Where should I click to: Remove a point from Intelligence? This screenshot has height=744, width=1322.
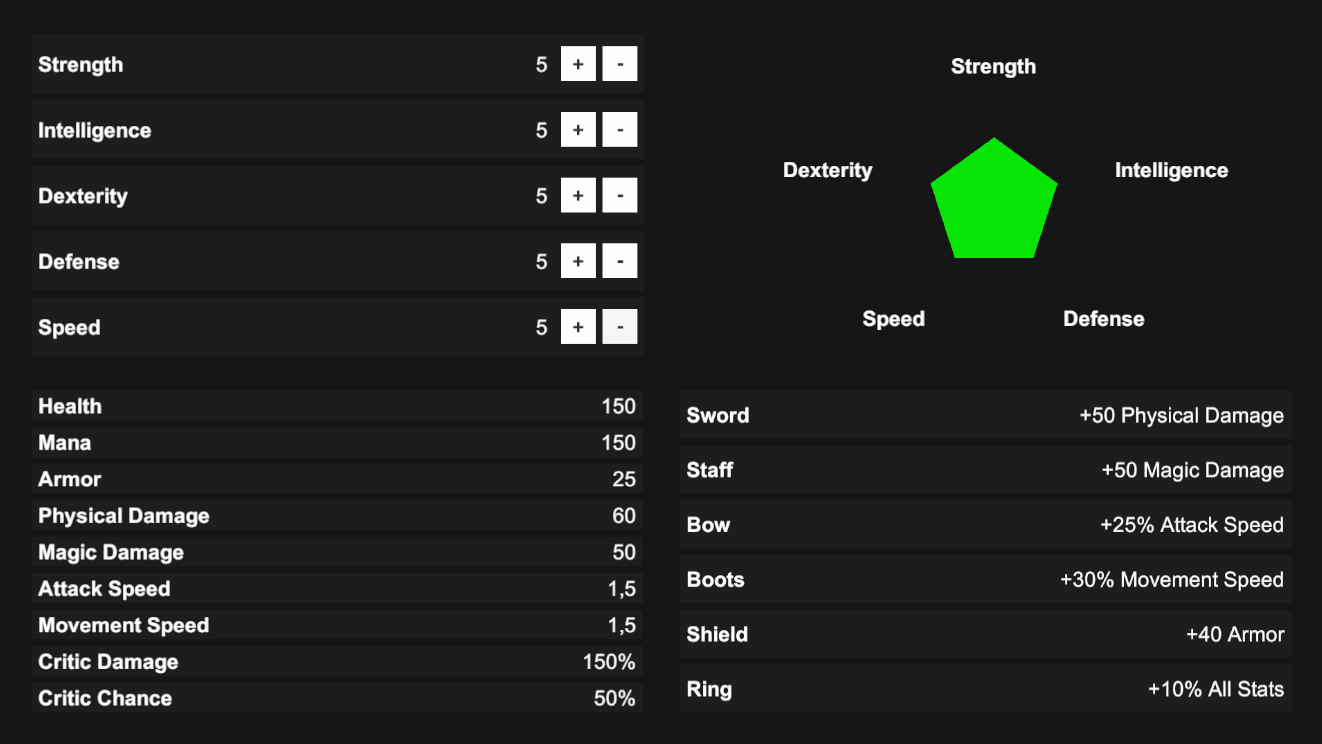tap(620, 130)
